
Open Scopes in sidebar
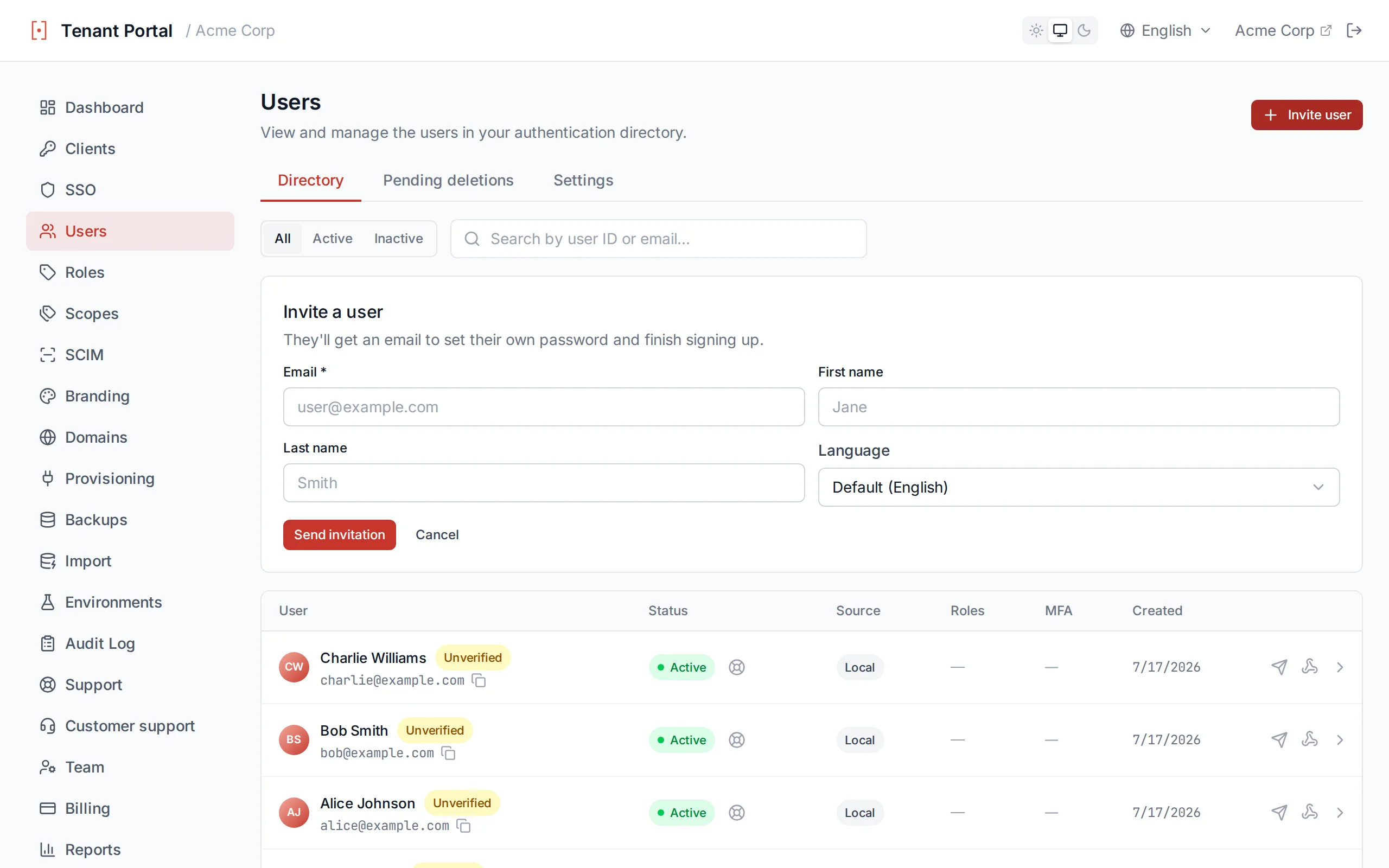(x=130, y=314)
